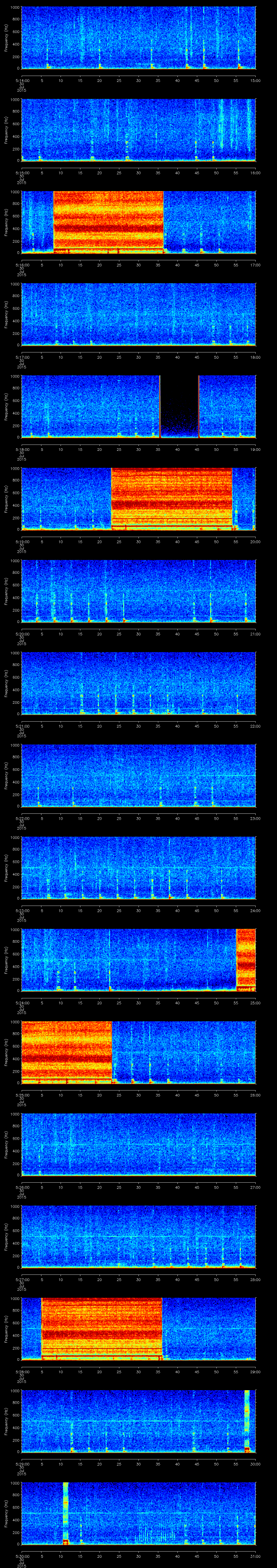Select the spectrogram panel starting at 5:14:00
The image size is (277, 1568).
(139, 38)
